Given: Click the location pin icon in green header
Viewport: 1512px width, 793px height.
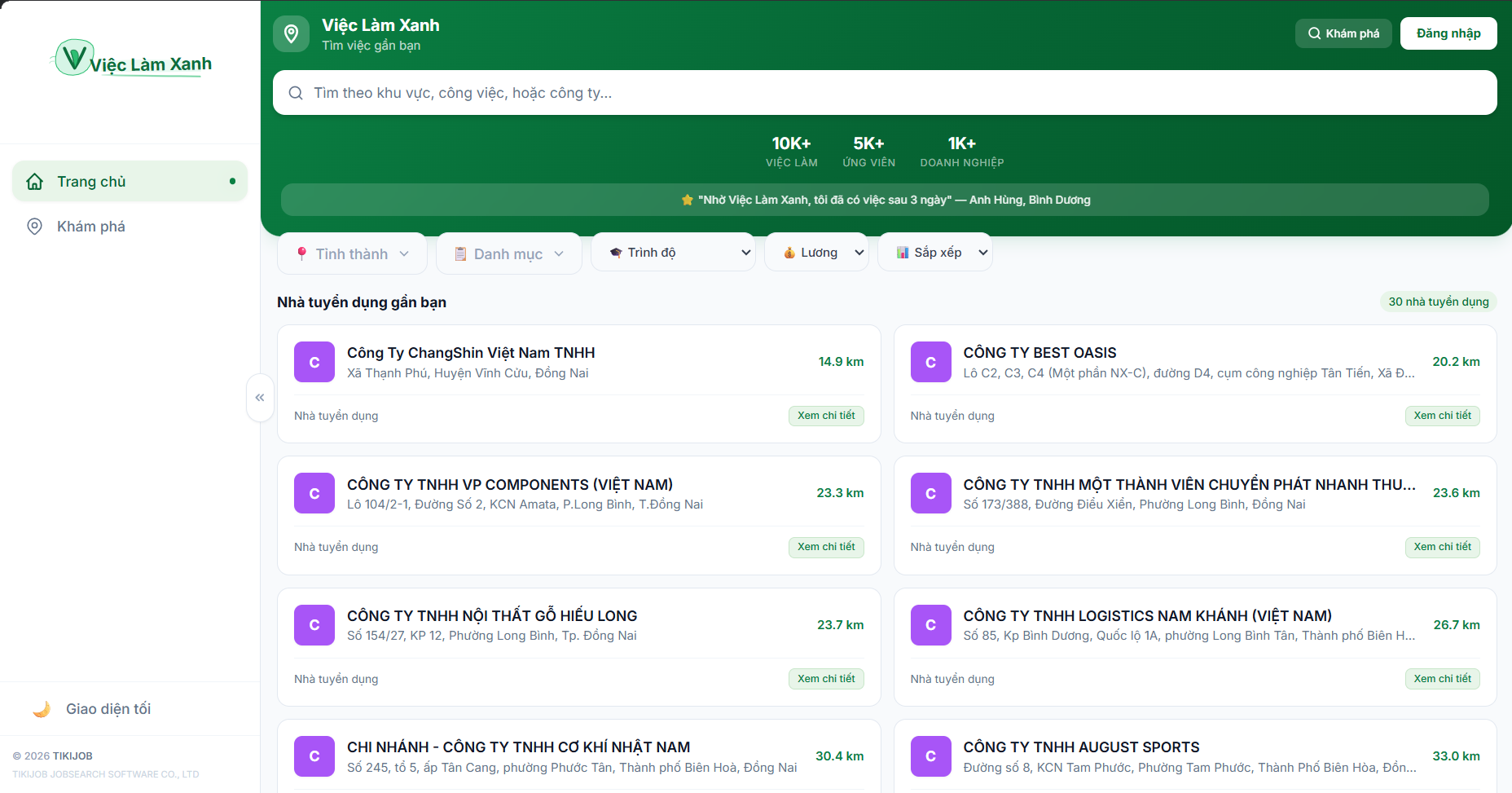Looking at the screenshot, I should 291,33.
